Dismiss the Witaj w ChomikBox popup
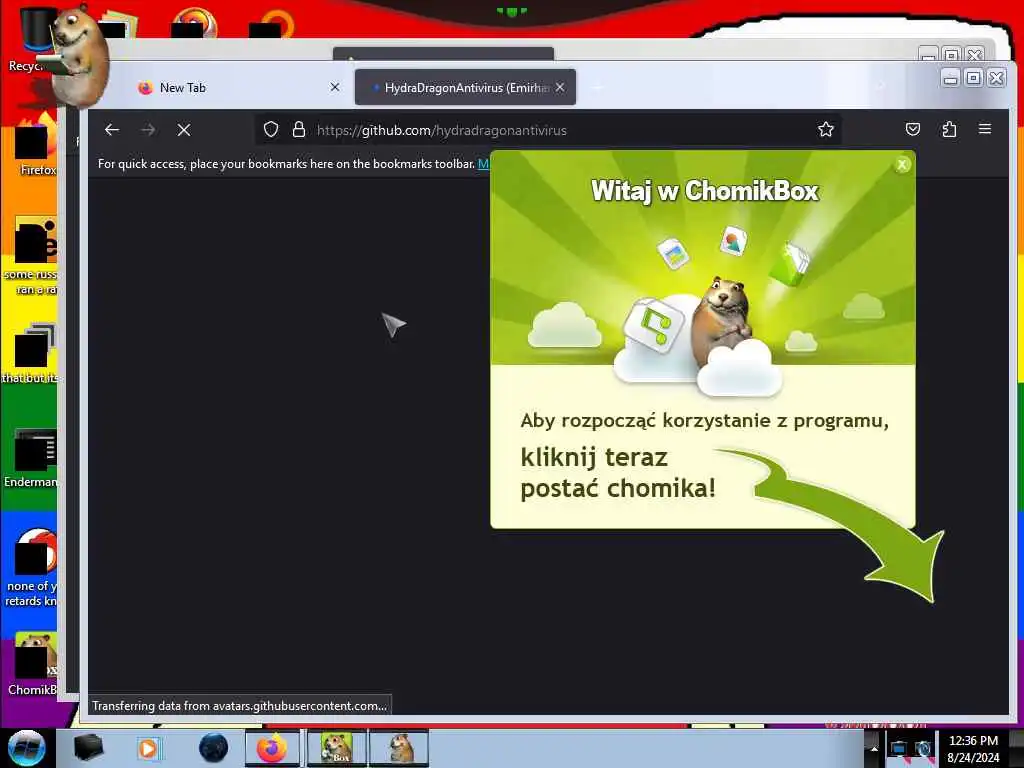This screenshot has width=1024, height=768. [x=902, y=165]
